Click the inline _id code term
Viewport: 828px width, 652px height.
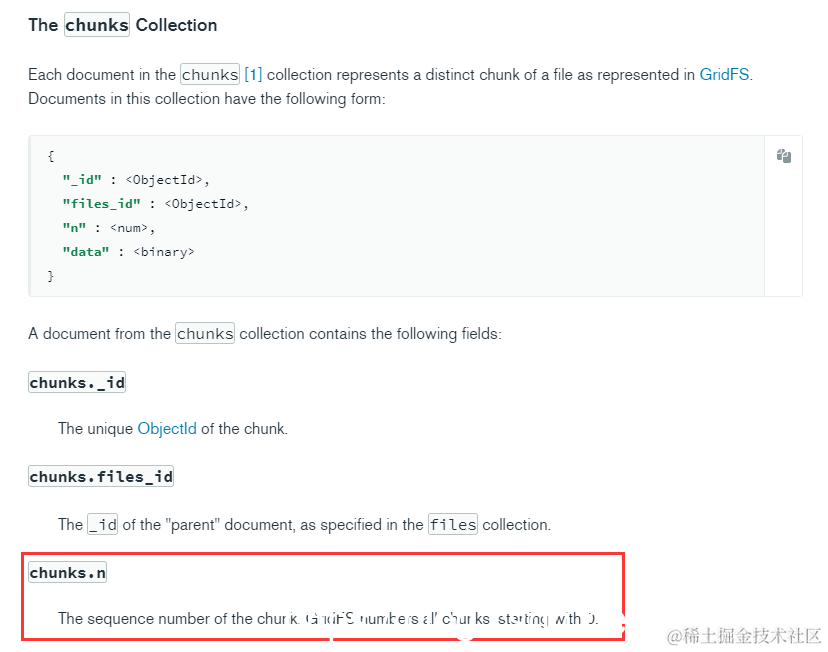[x=102, y=524]
